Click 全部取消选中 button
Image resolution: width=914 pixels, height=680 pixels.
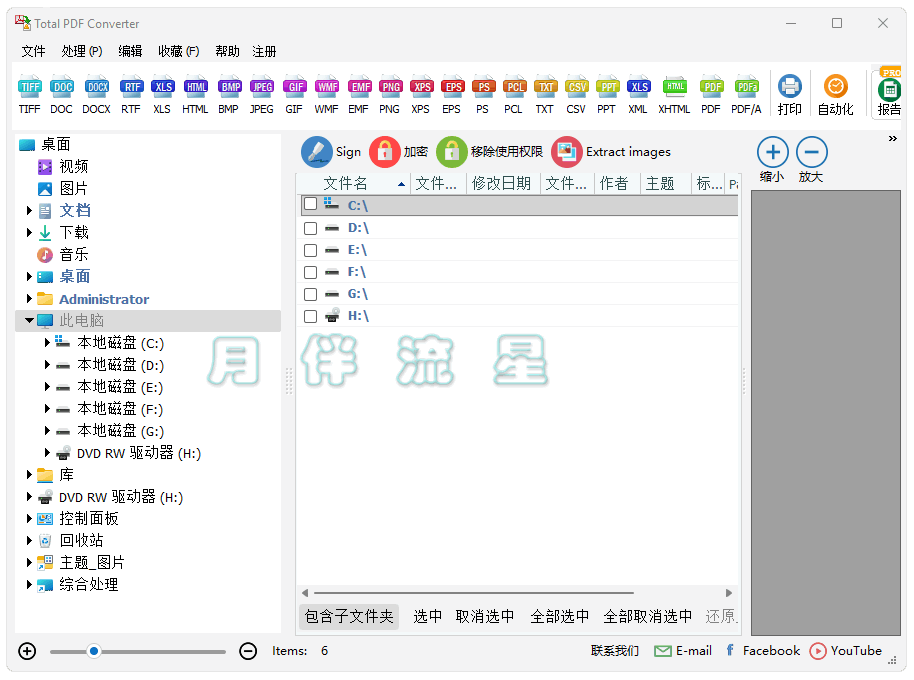648,616
